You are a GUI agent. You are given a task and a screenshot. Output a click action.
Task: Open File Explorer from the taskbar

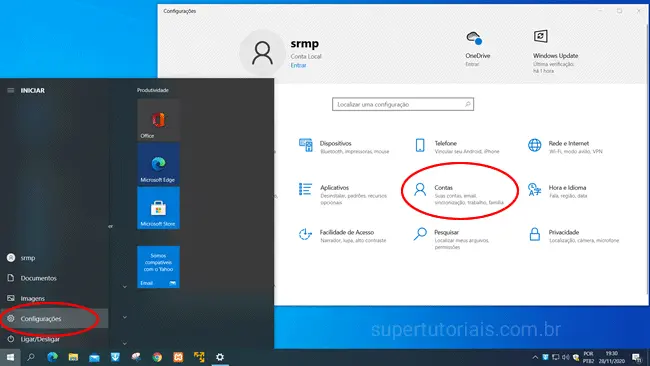click(73, 357)
